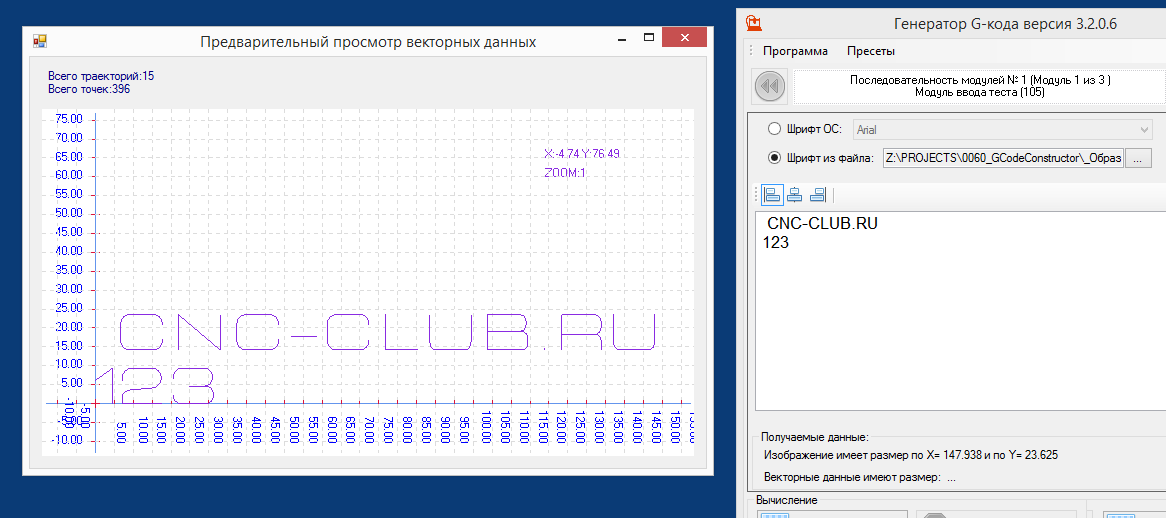Screen dimensions: 1166x518
Task: Click the preview window title text
Action: tap(368, 42)
